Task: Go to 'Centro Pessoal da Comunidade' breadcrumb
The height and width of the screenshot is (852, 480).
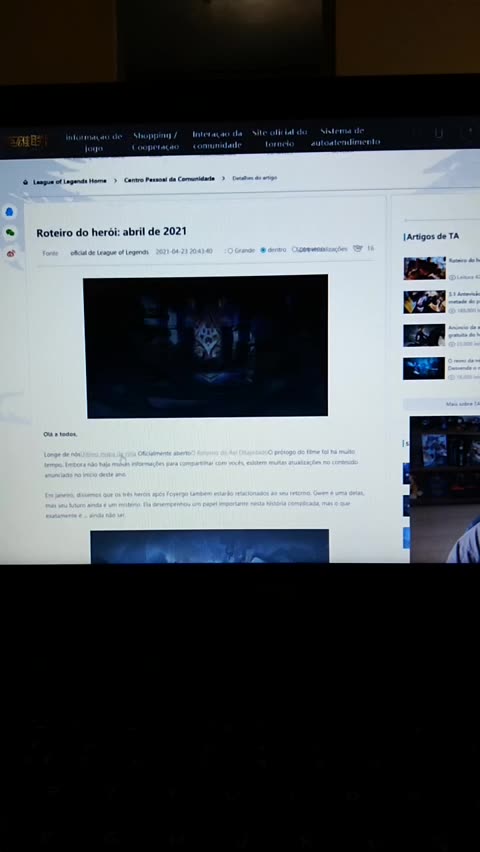Action: coord(169,179)
